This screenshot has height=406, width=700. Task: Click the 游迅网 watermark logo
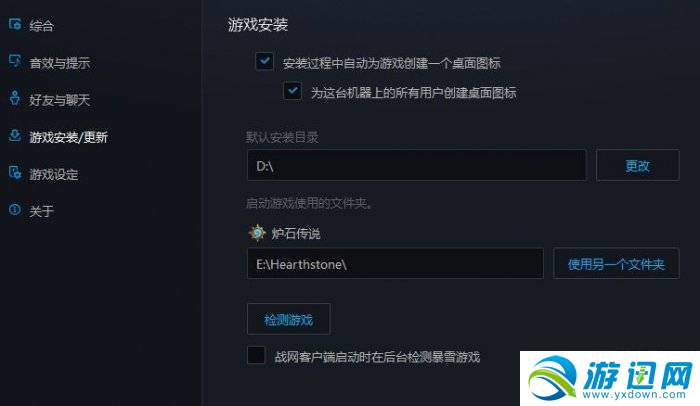pyautogui.click(x=610, y=378)
